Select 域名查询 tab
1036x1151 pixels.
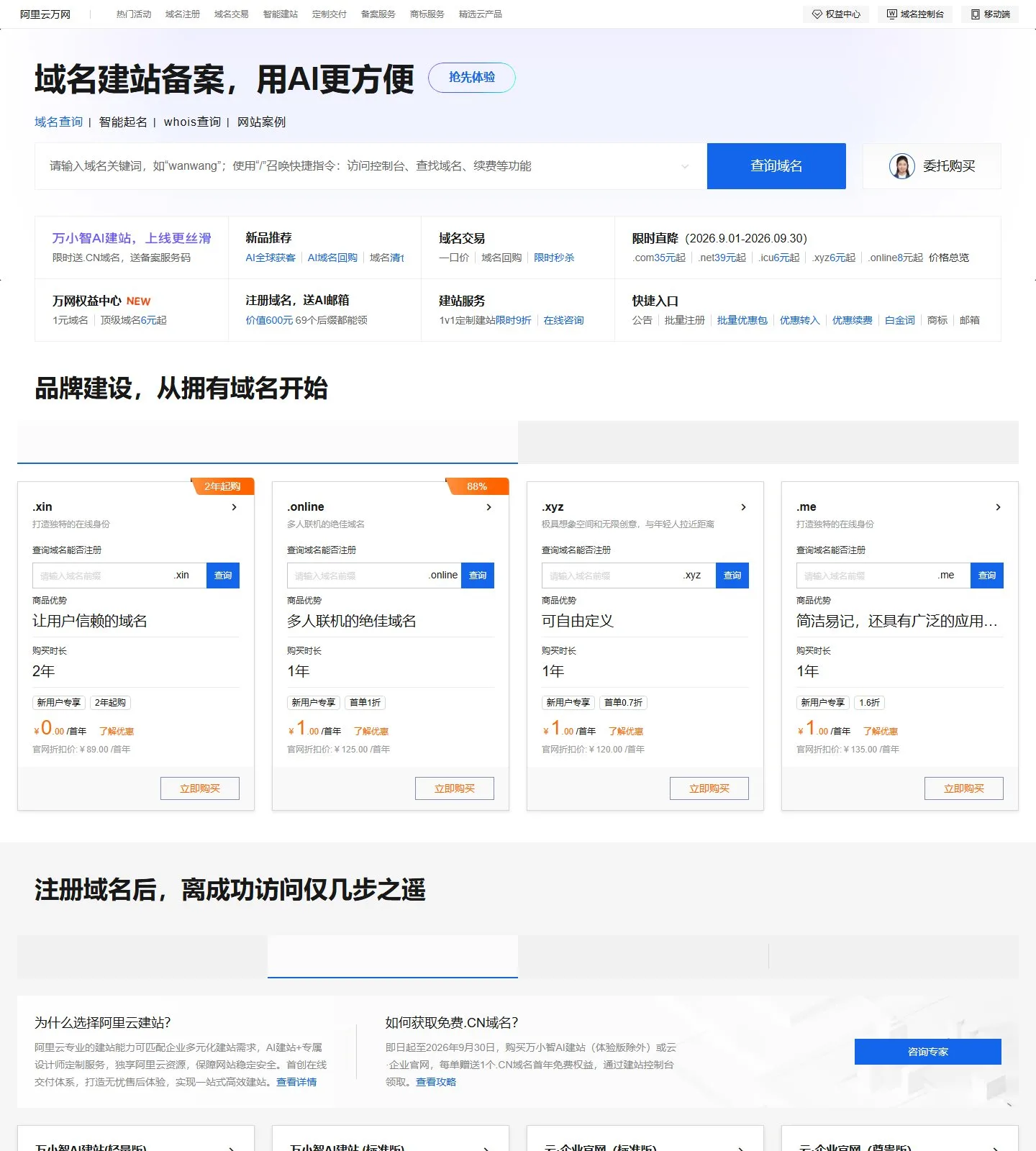(x=59, y=122)
